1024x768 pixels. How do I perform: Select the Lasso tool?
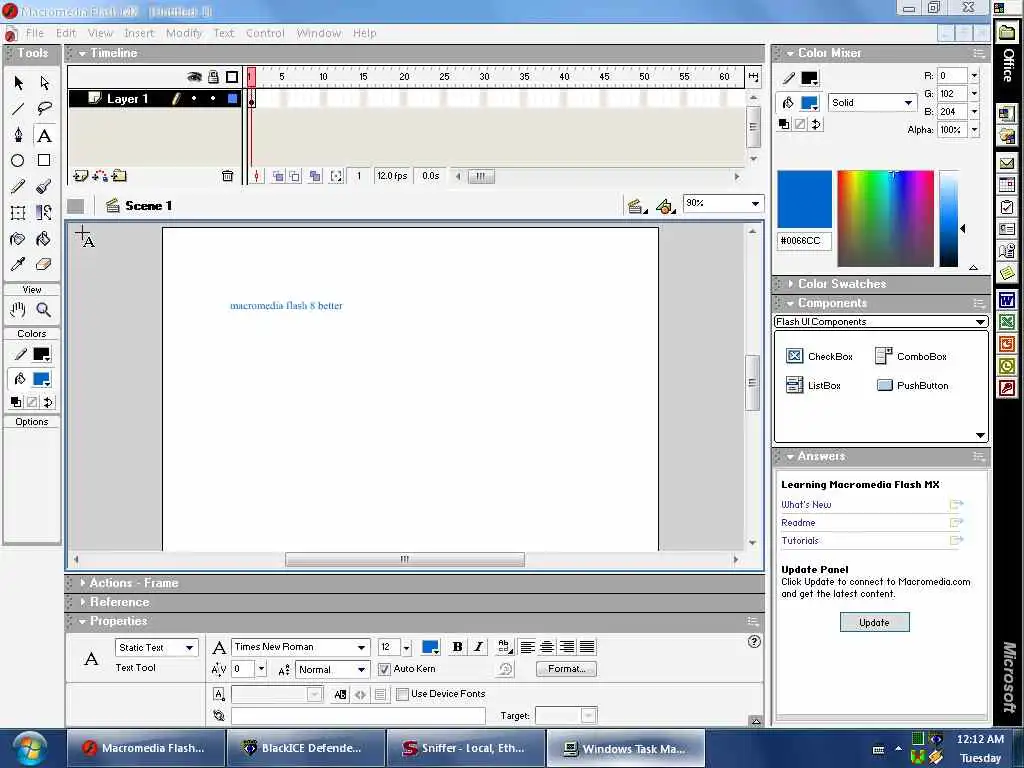(x=44, y=108)
